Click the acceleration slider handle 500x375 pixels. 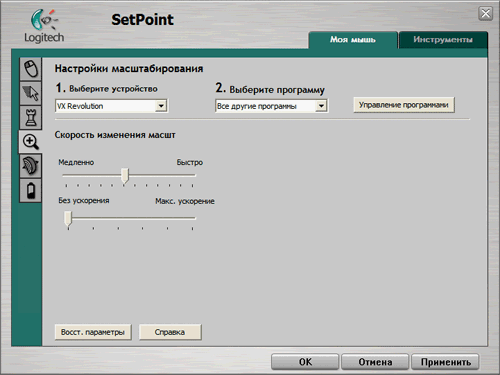[68, 219]
